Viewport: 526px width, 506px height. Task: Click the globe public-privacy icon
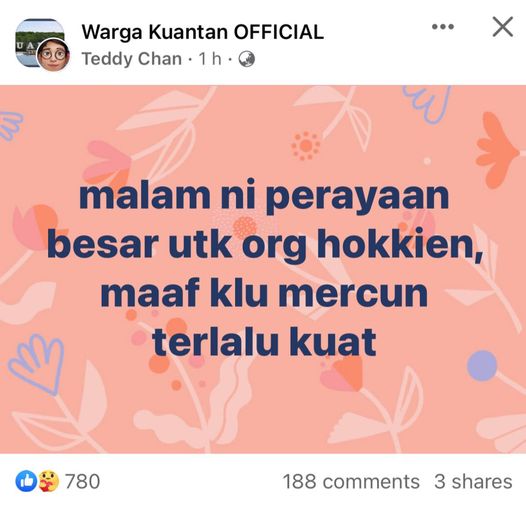247,59
